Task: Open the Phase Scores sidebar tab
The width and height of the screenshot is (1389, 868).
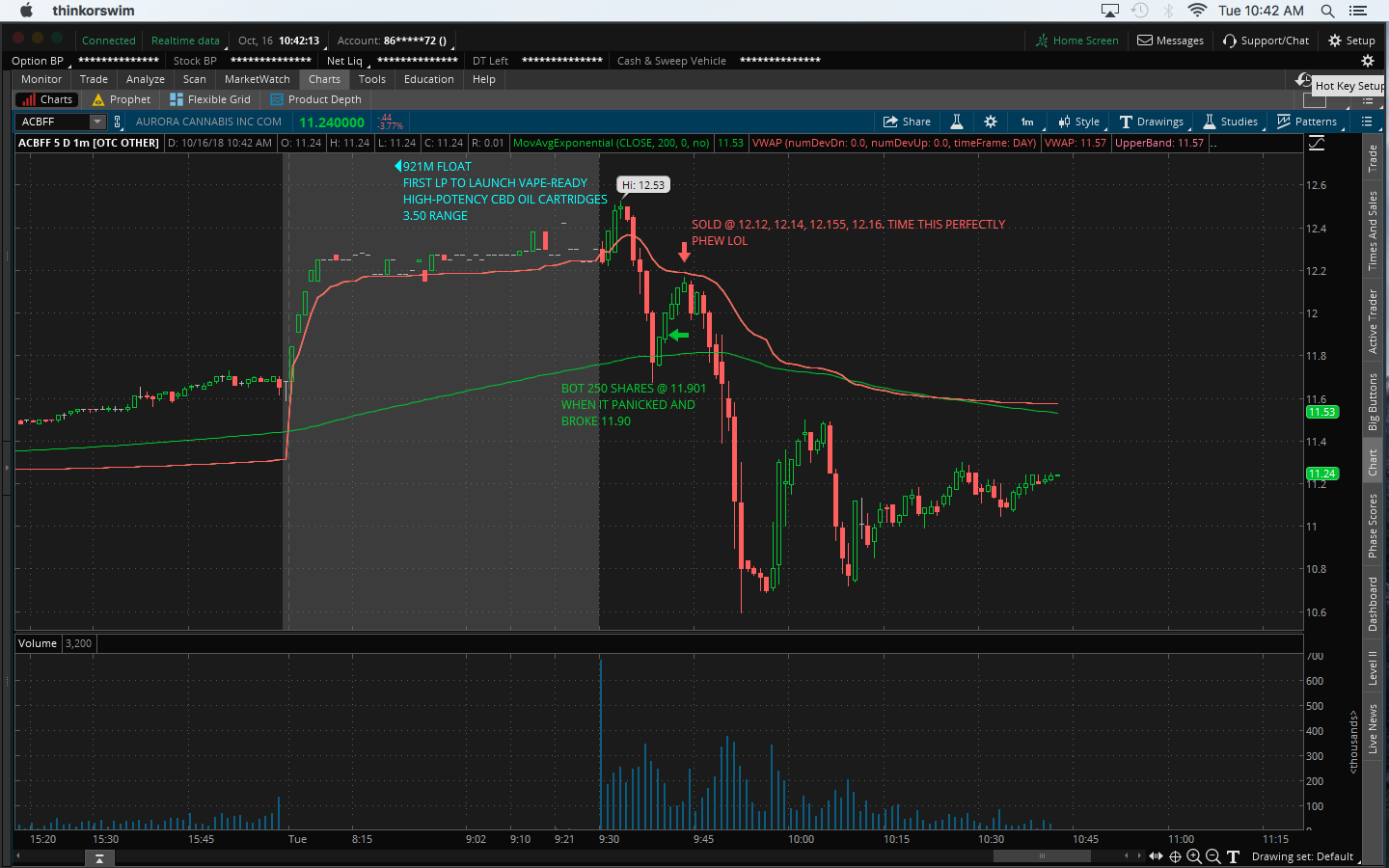Action: click(x=1373, y=526)
